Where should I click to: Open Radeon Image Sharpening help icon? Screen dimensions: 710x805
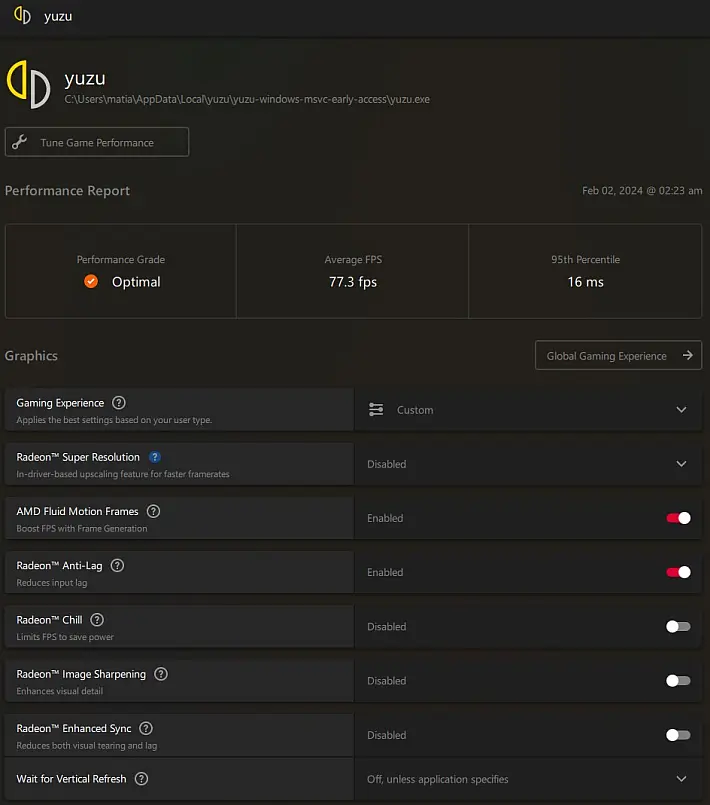click(161, 674)
